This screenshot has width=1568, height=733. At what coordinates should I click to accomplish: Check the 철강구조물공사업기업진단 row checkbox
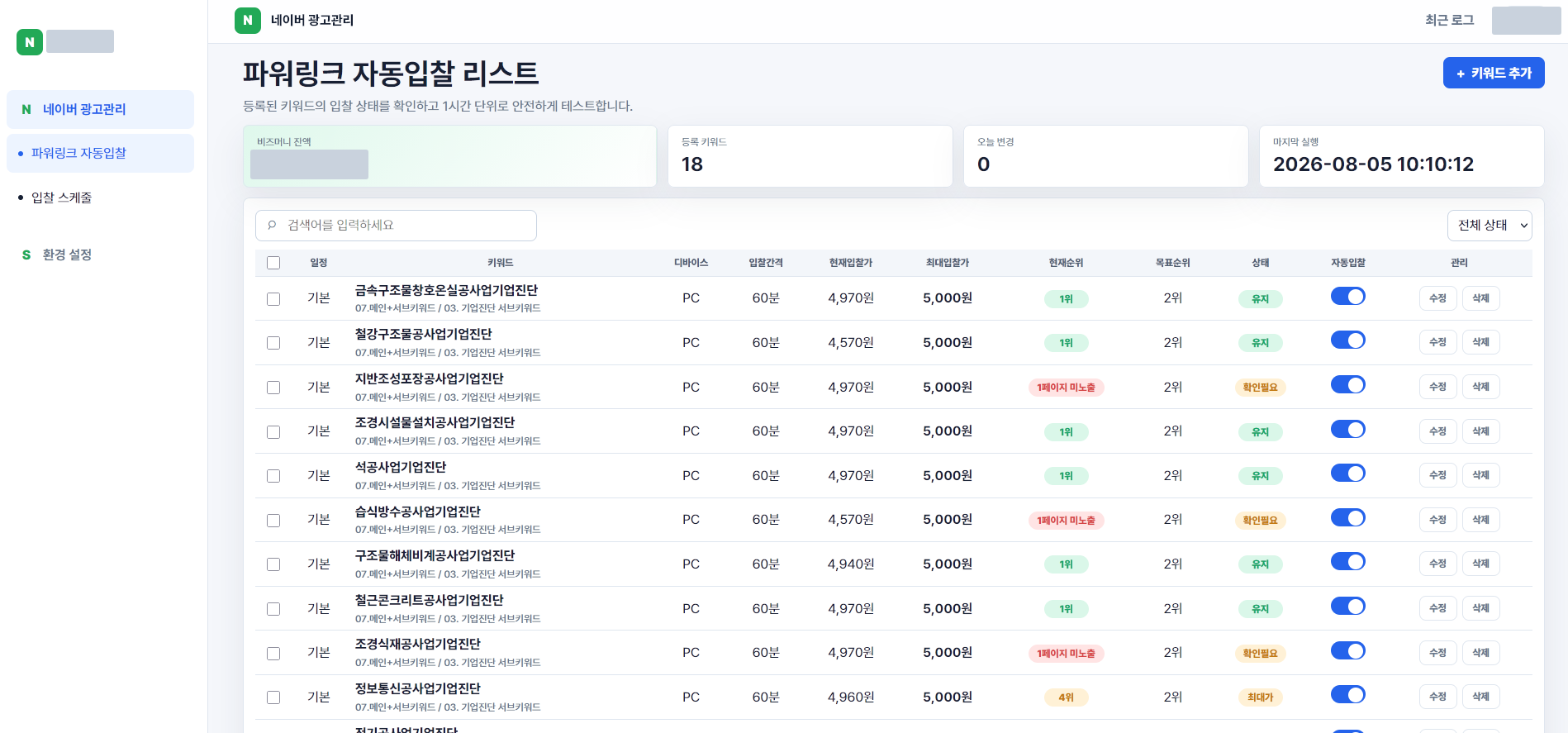273,343
